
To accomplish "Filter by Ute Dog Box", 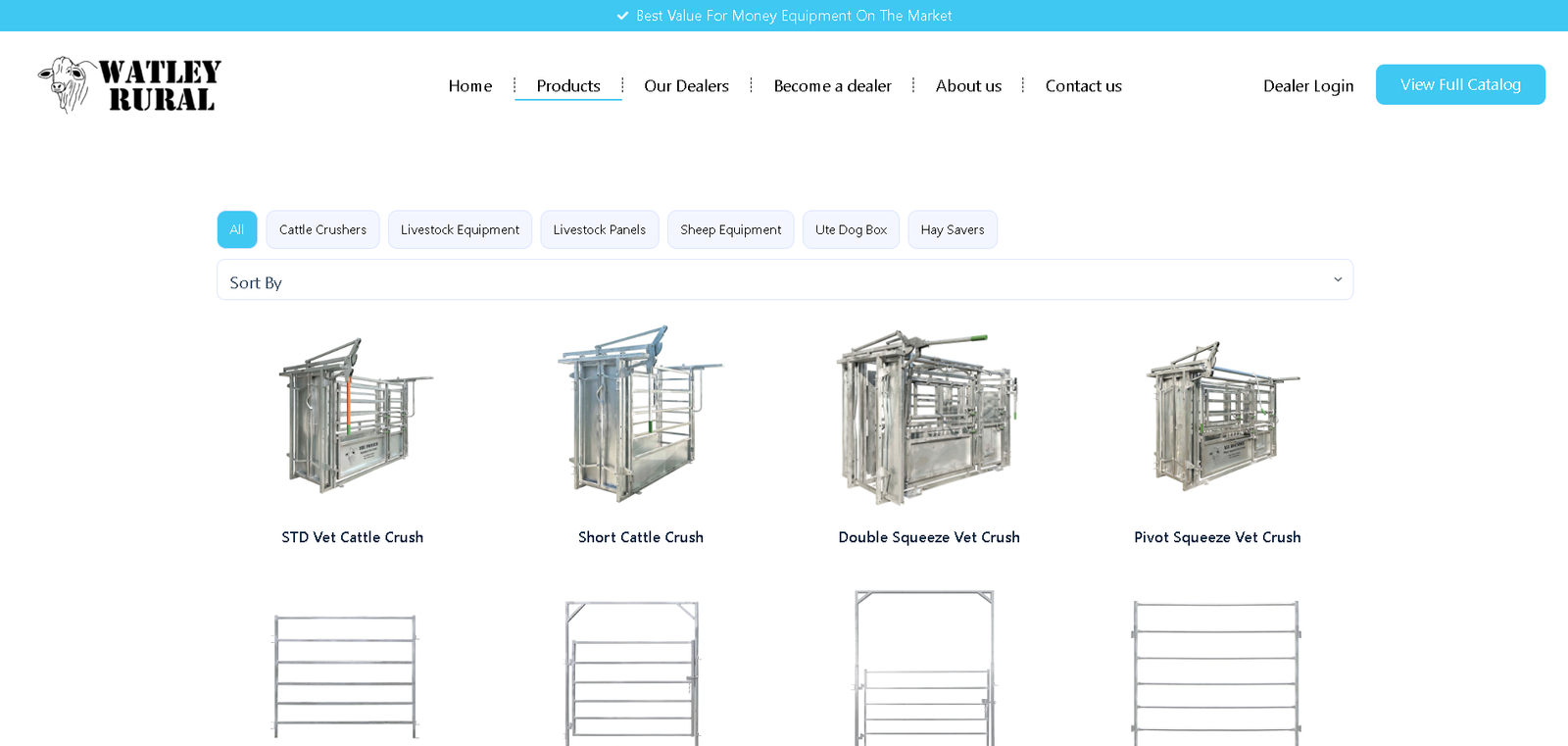I will [x=851, y=229].
